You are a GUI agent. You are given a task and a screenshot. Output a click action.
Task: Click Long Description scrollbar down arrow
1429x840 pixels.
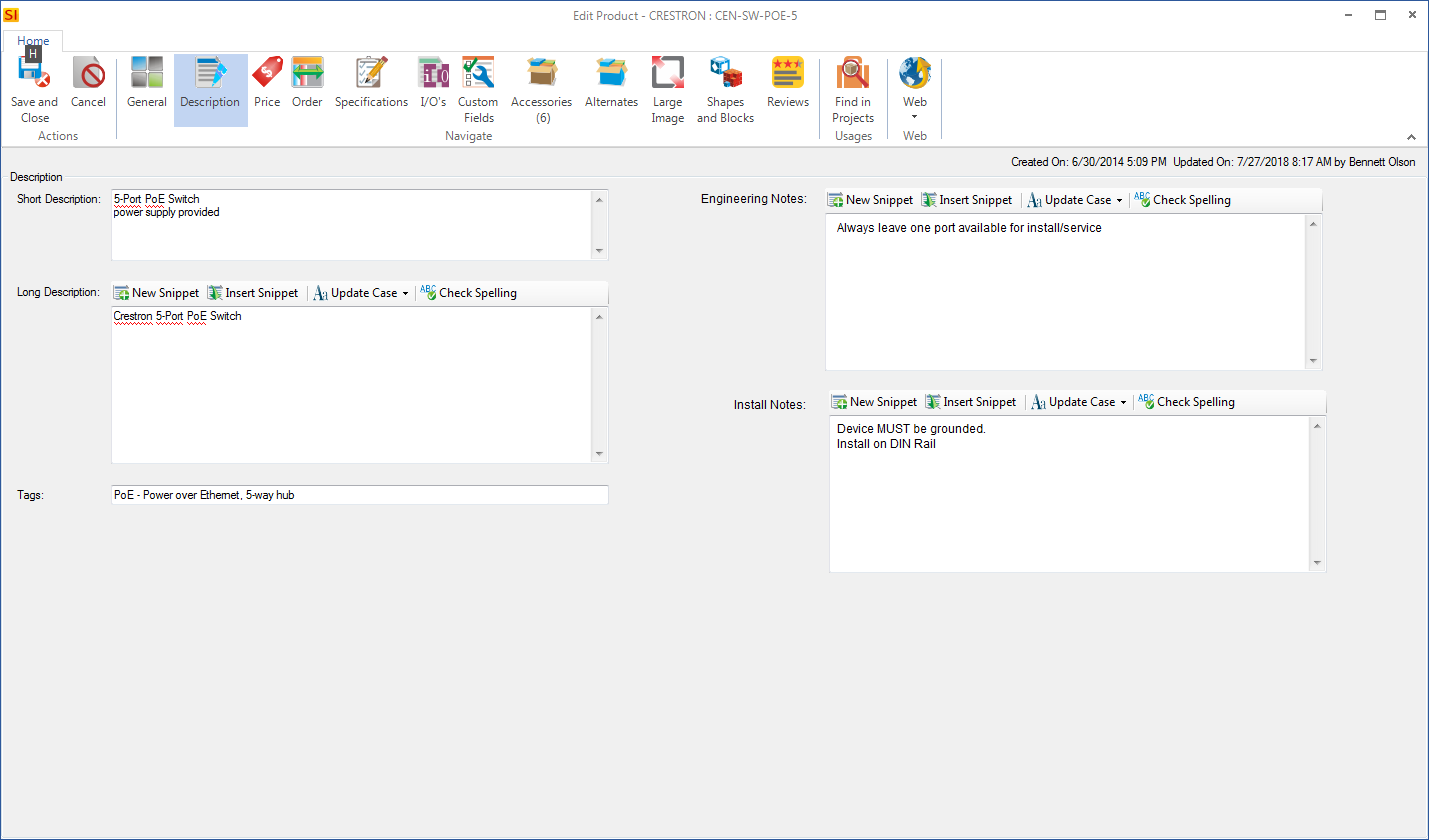pos(599,454)
